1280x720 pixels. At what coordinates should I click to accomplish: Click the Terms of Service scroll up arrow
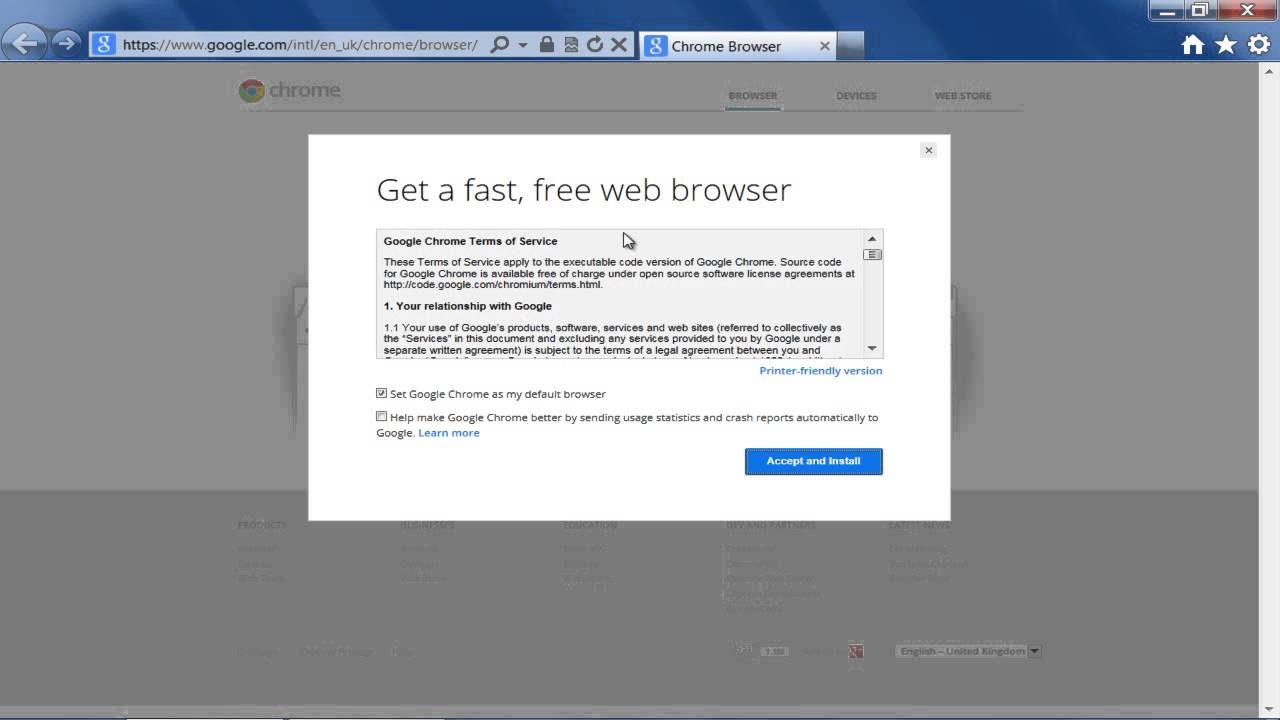click(872, 239)
